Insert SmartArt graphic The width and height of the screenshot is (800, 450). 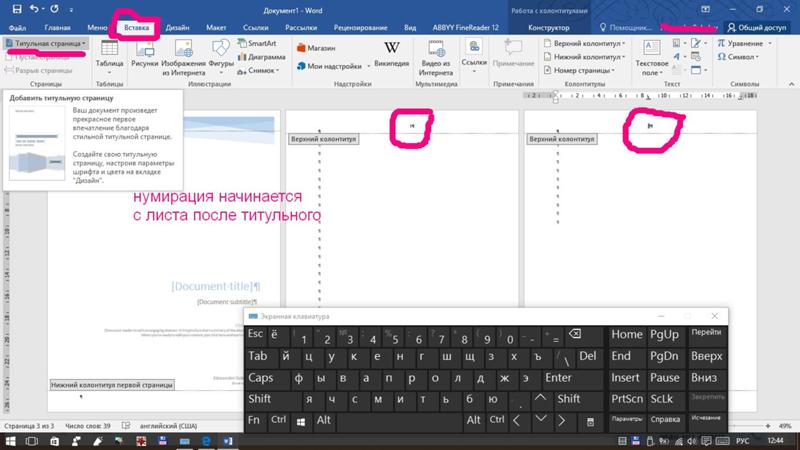[257, 43]
